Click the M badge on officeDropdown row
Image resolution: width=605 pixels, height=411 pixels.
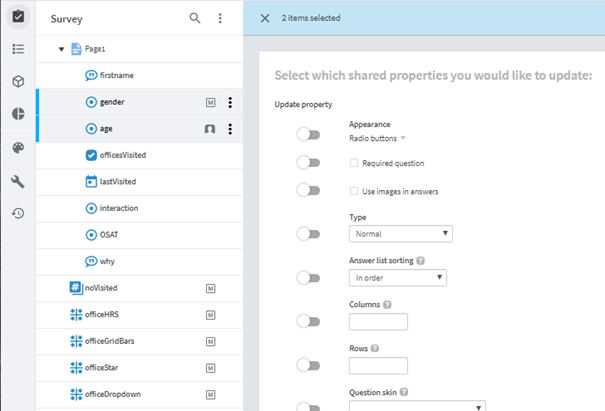point(210,394)
